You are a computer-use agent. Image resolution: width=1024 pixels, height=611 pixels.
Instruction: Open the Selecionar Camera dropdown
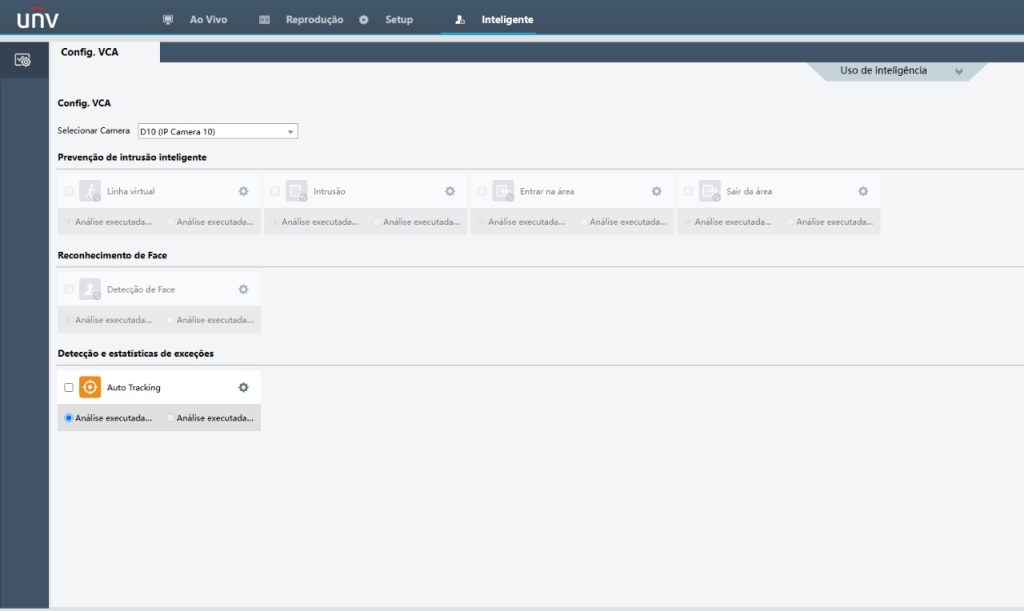[x=217, y=131]
